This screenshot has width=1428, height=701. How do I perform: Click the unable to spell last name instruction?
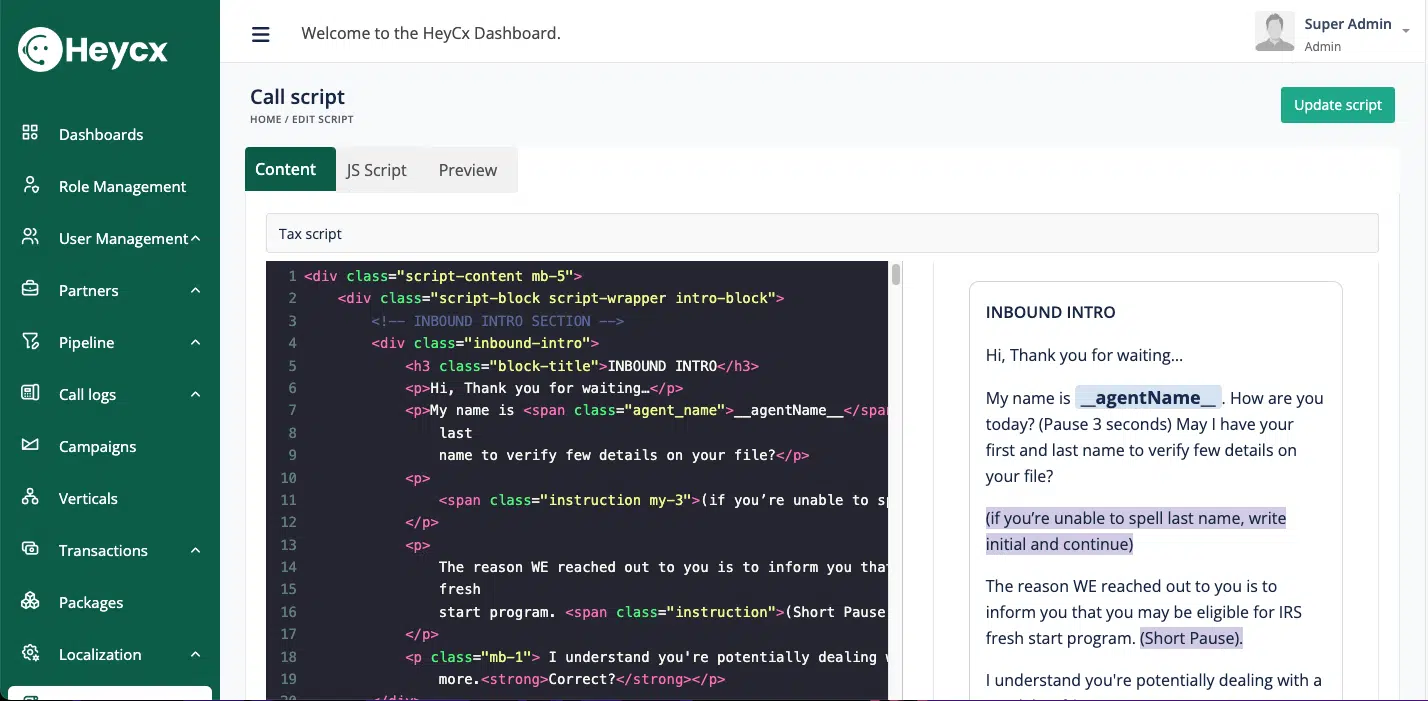click(1136, 531)
